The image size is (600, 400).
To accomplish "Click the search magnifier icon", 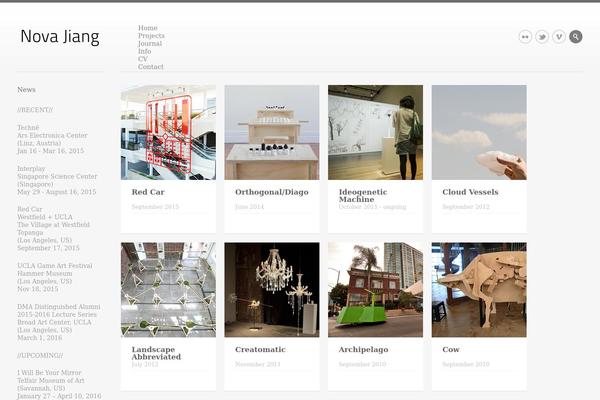I will coord(576,37).
